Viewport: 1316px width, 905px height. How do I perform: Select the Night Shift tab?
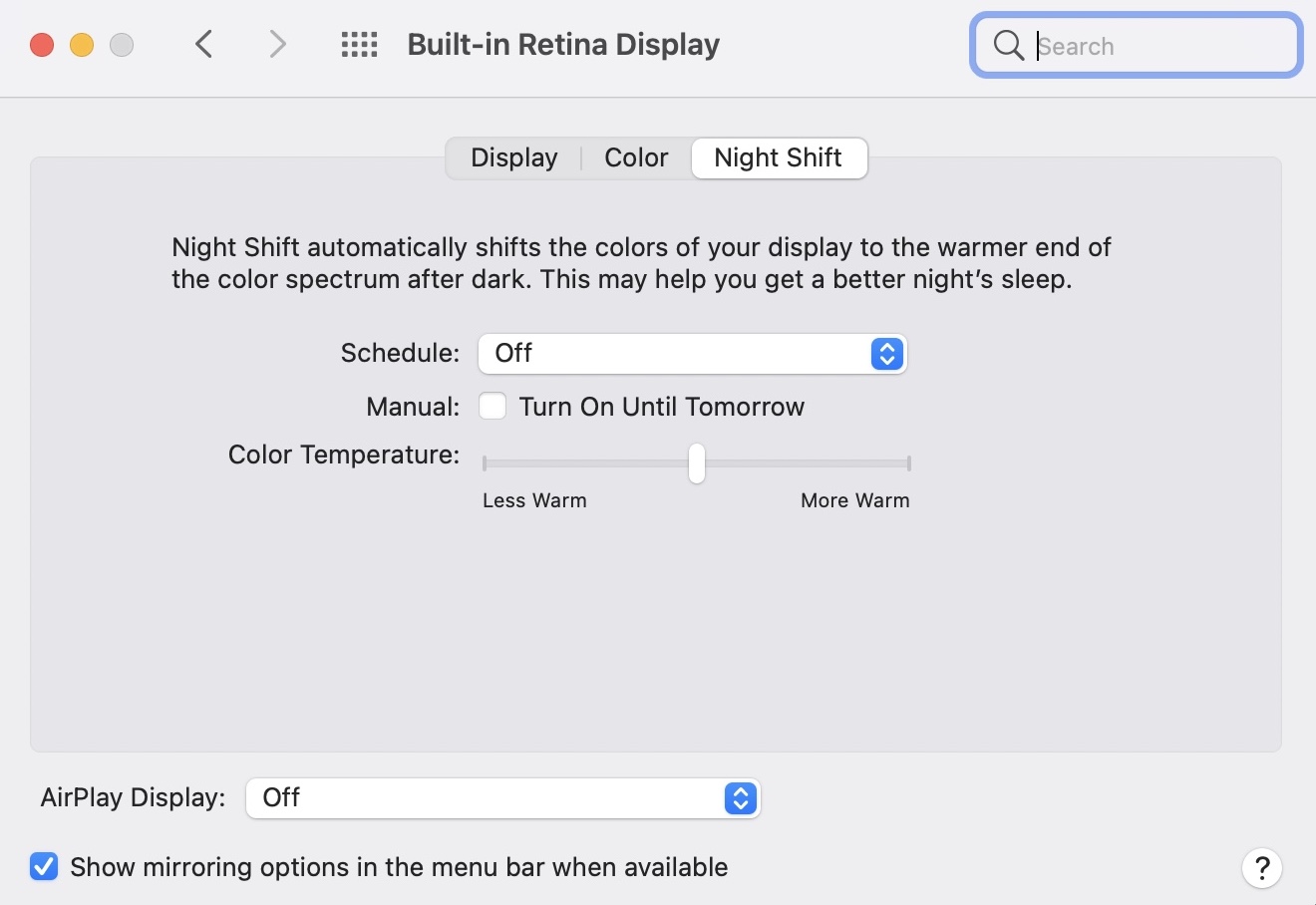point(778,158)
